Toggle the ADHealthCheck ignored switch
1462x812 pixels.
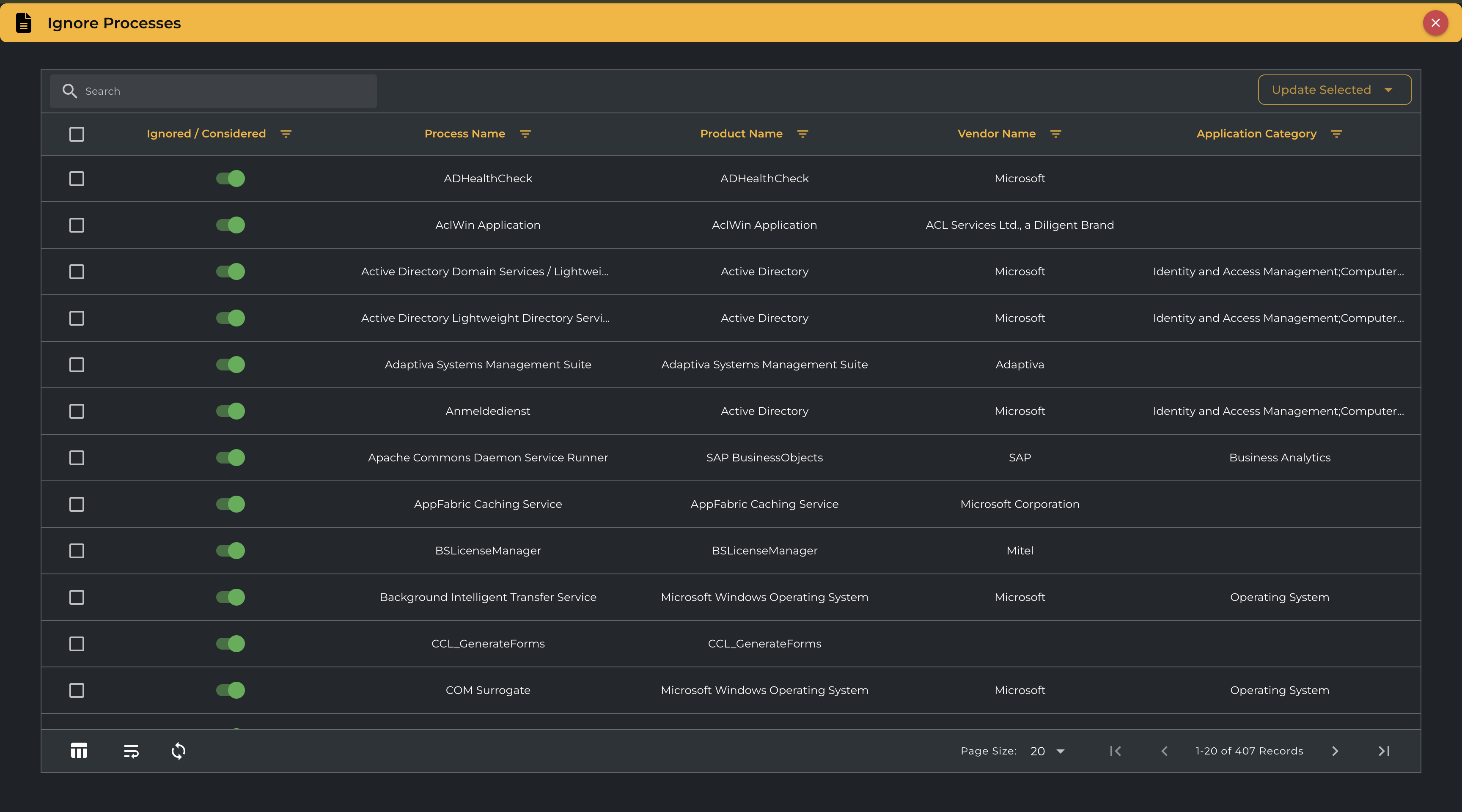[x=231, y=178]
